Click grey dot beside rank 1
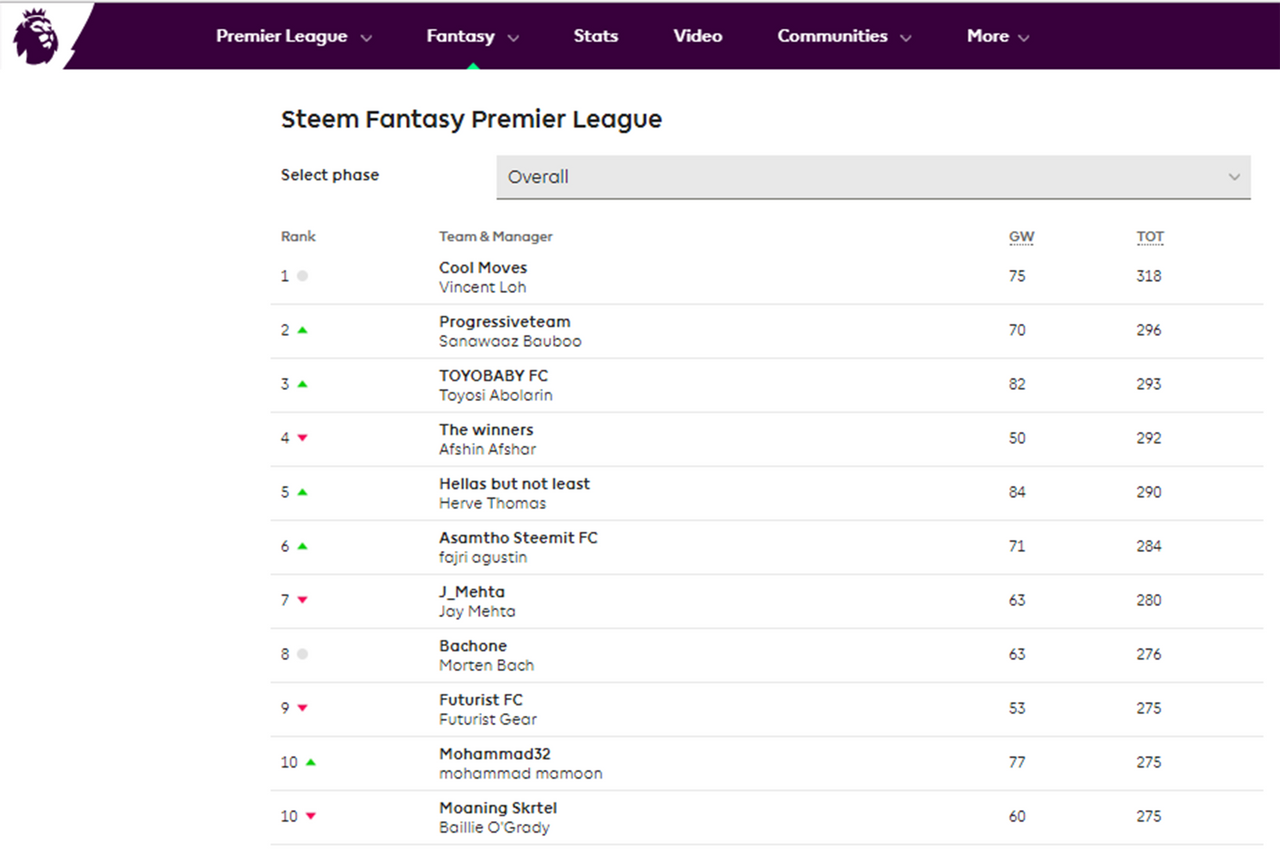The width and height of the screenshot is (1280, 853). [302, 276]
